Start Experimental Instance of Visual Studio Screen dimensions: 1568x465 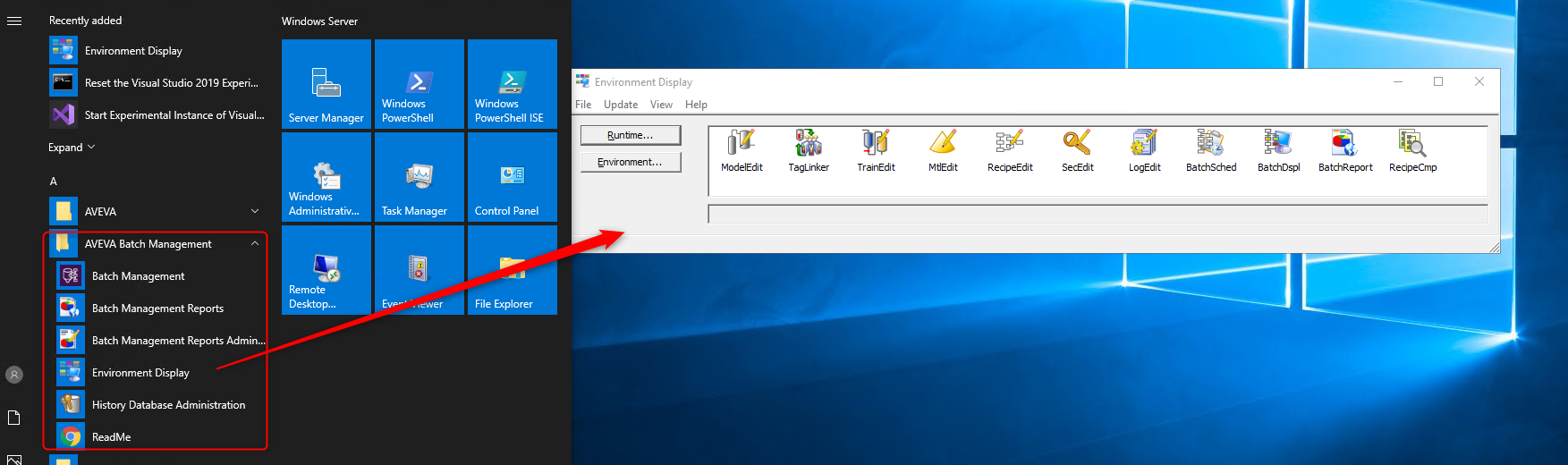point(157,115)
